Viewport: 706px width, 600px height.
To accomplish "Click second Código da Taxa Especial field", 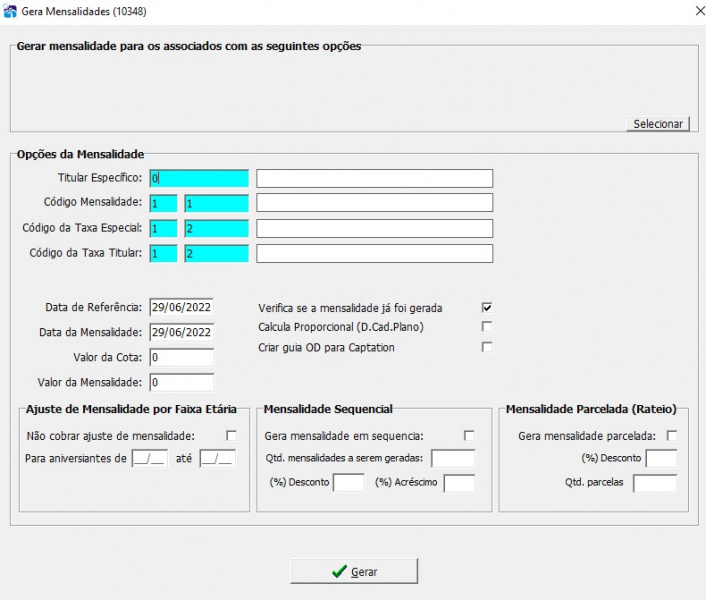I will point(217,229).
